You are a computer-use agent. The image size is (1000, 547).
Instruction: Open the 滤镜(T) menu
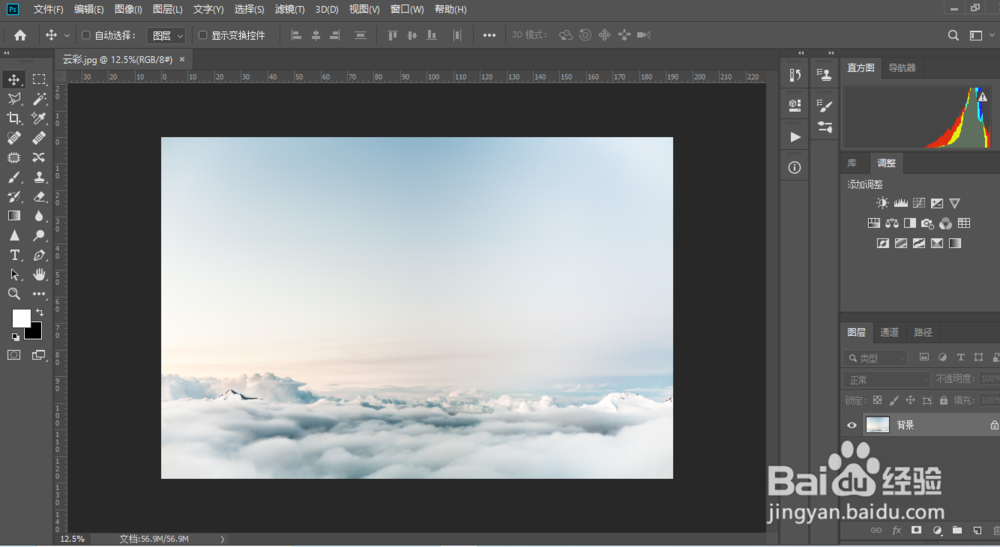point(289,10)
